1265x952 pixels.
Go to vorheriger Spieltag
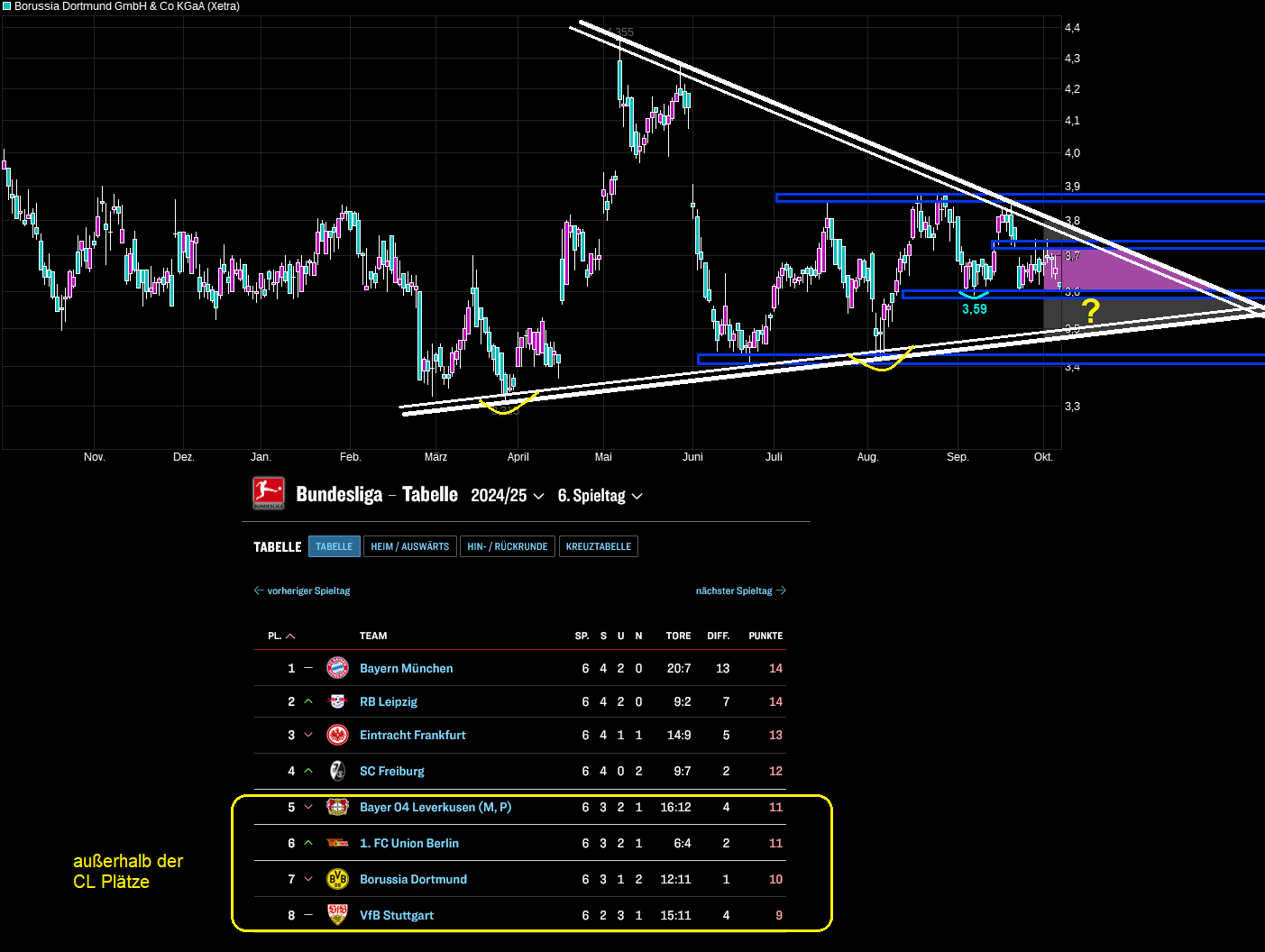[302, 590]
